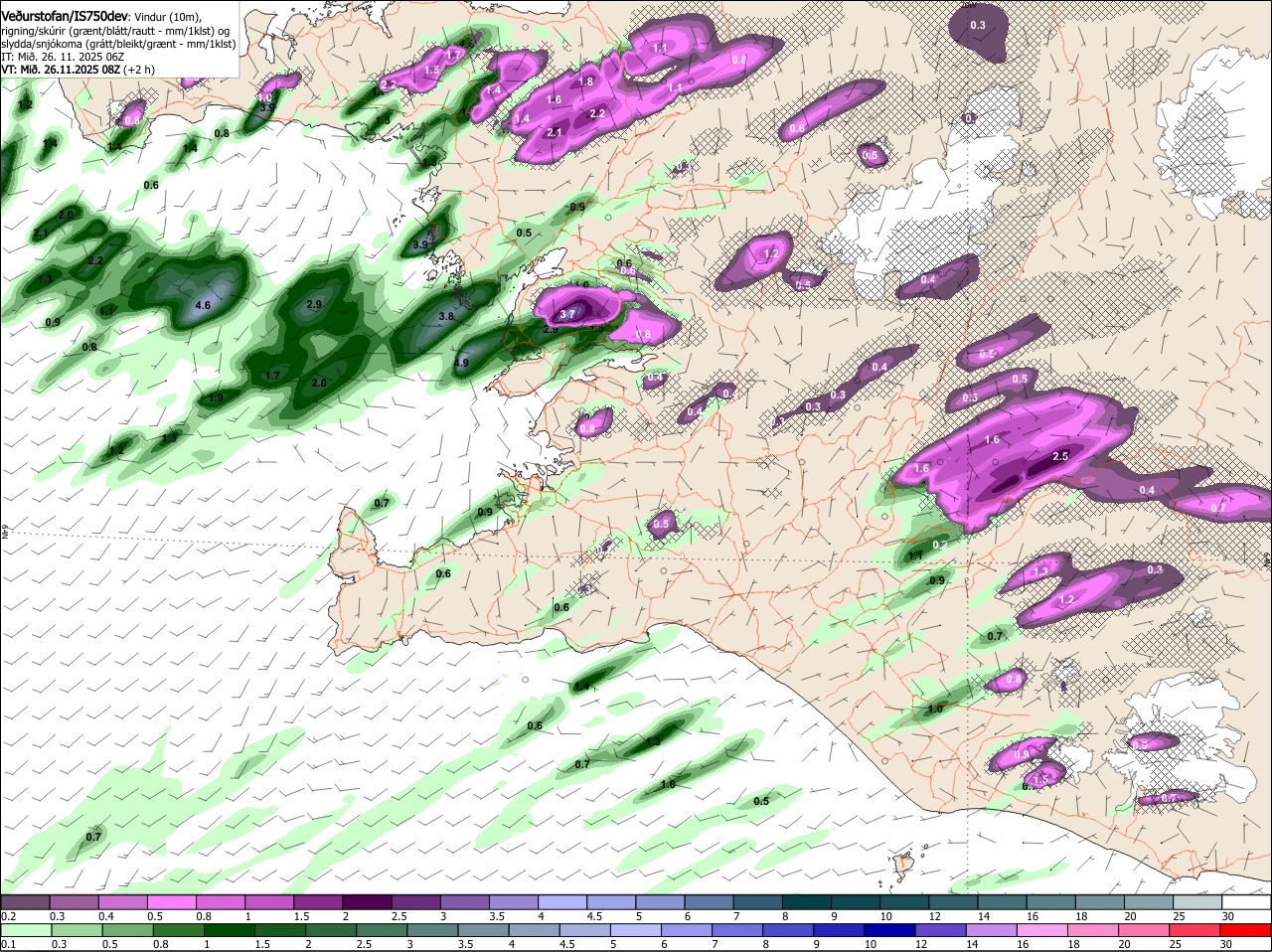Select the bright pink 0.5–0.8 swatch in upper legend
The width and height of the screenshot is (1272, 952).
(x=171, y=900)
